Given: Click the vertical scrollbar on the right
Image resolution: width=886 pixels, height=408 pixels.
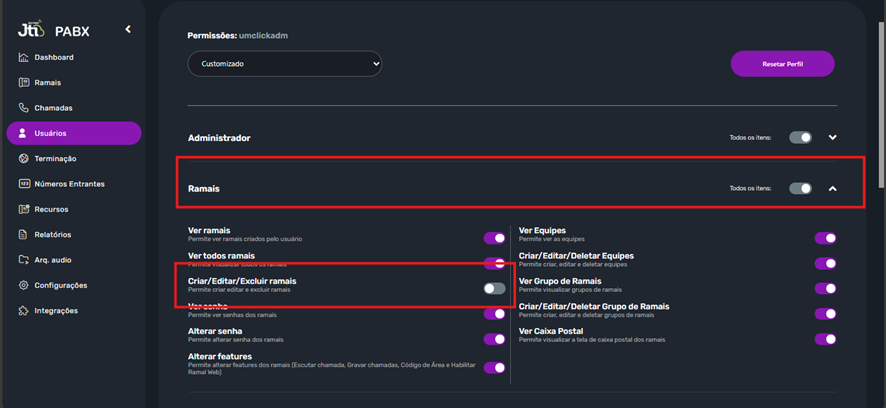Looking at the screenshot, I should 880,100.
